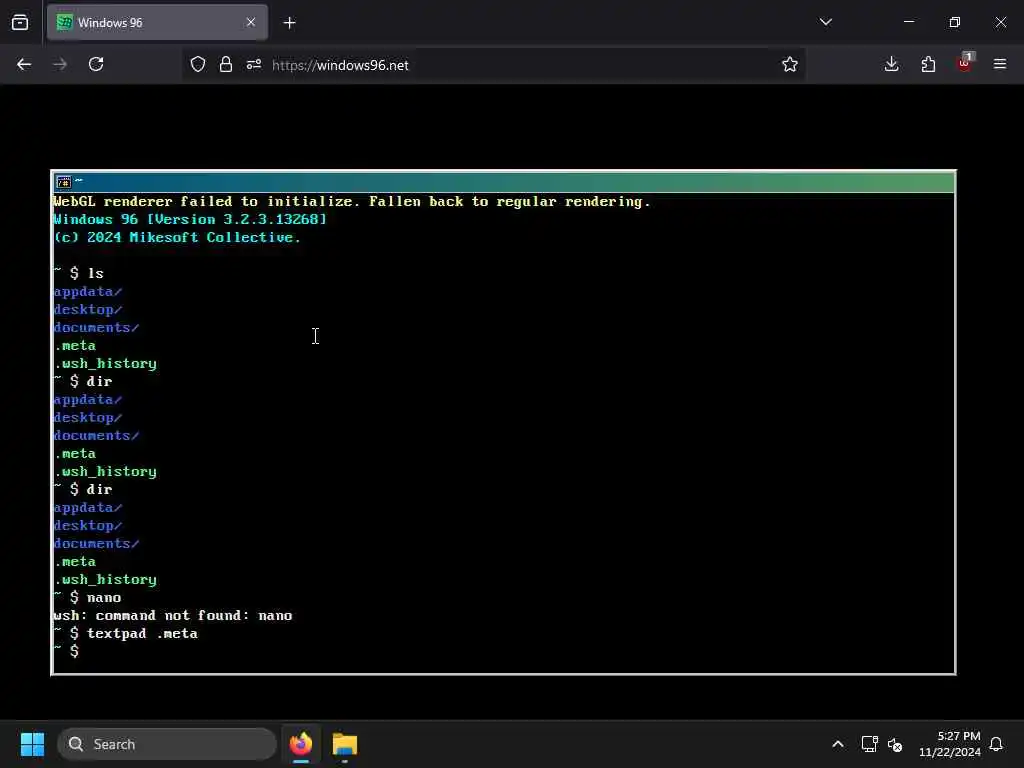Open the Firefox application menu

[1000, 64]
